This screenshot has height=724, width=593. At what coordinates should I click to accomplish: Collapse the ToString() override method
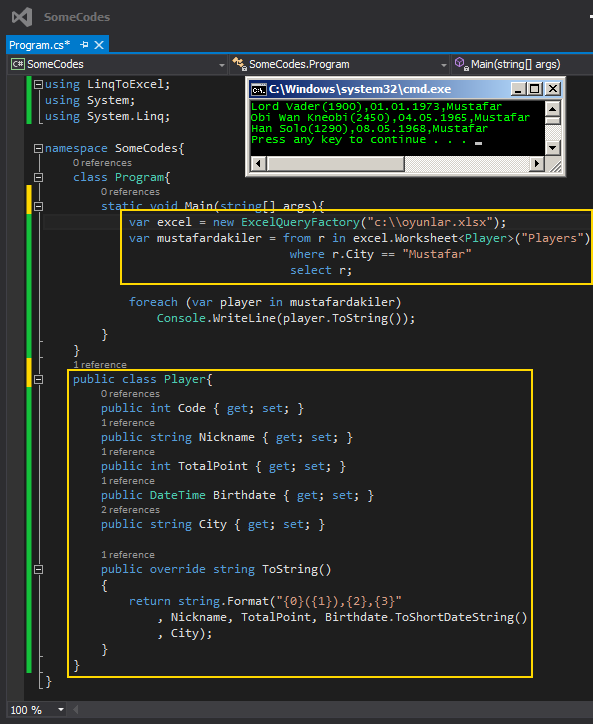click(x=39, y=569)
